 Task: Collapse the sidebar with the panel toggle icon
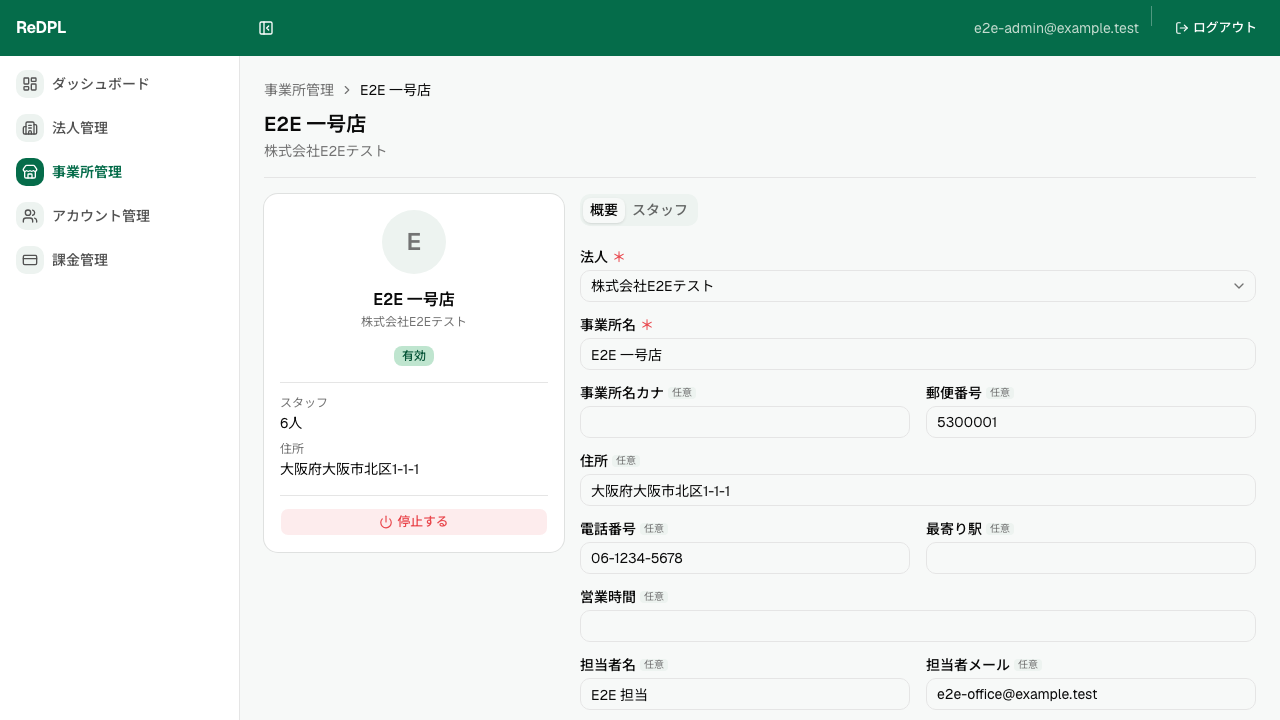point(266,28)
